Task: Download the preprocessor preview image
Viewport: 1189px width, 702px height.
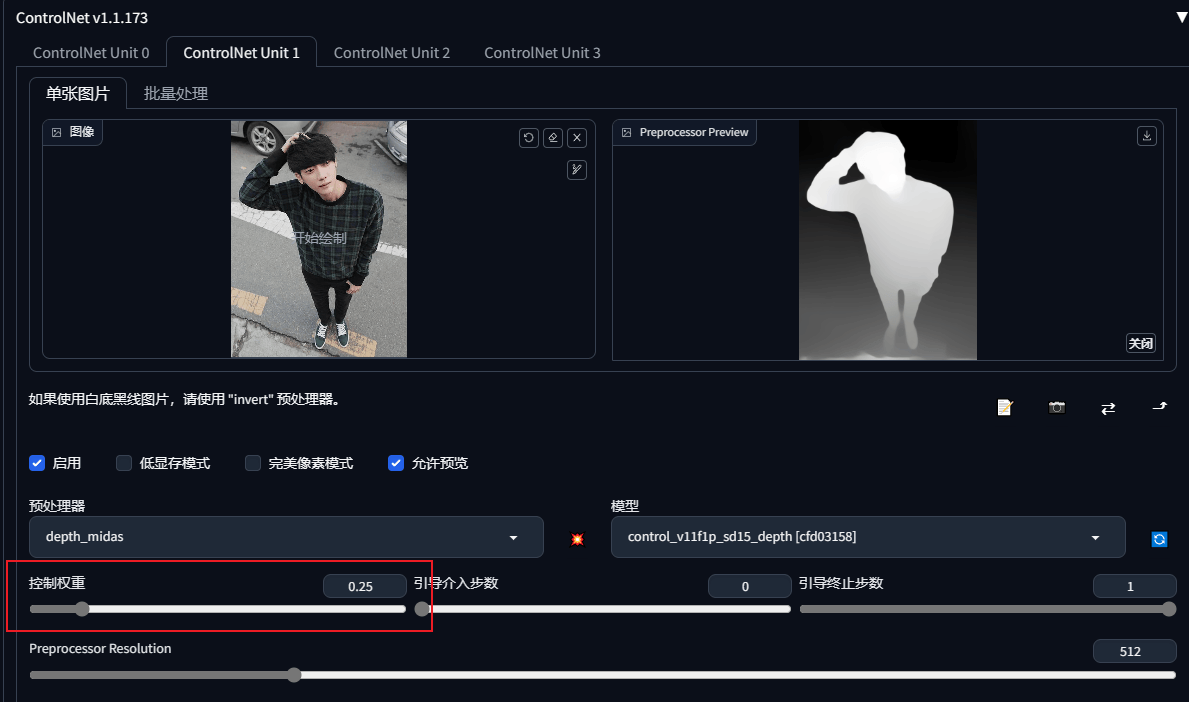Action: point(1147,136)
